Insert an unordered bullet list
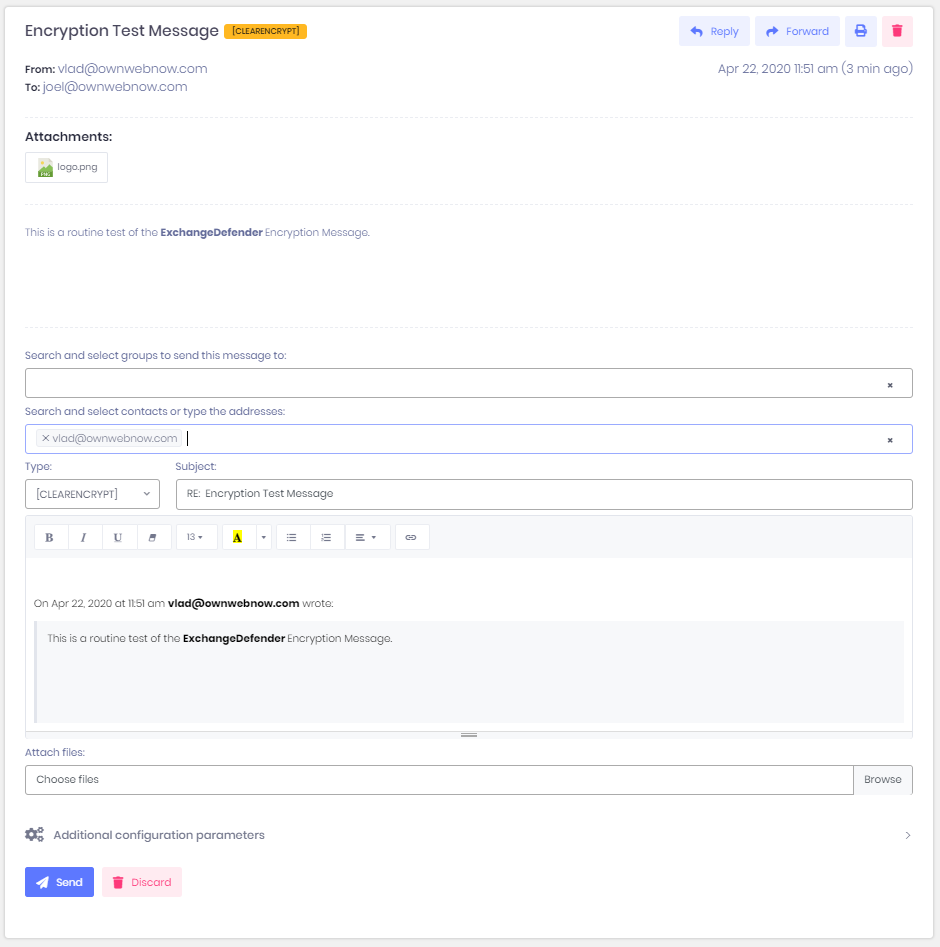The width and height of the screenshot is (940, 947). coord(292,537)
